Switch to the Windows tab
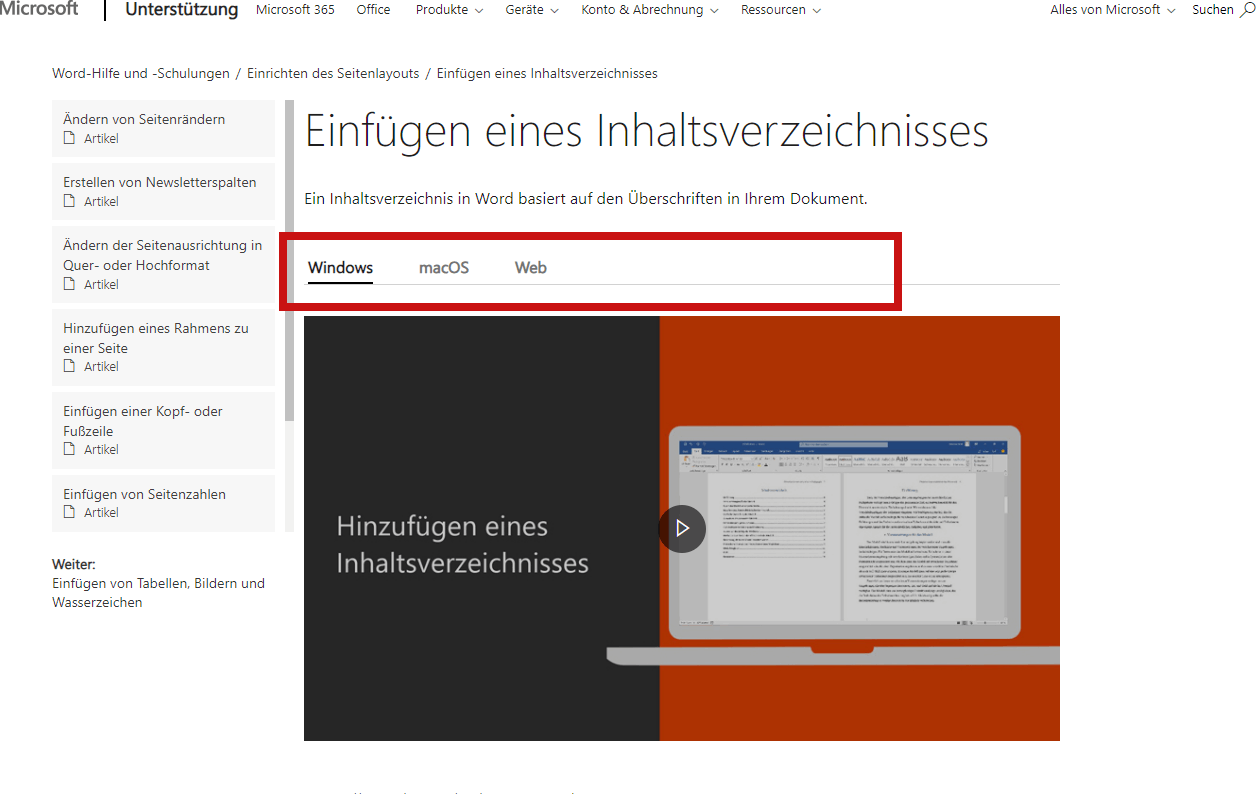The width and height of the screenshot is (1260, 794). (340, 268)
